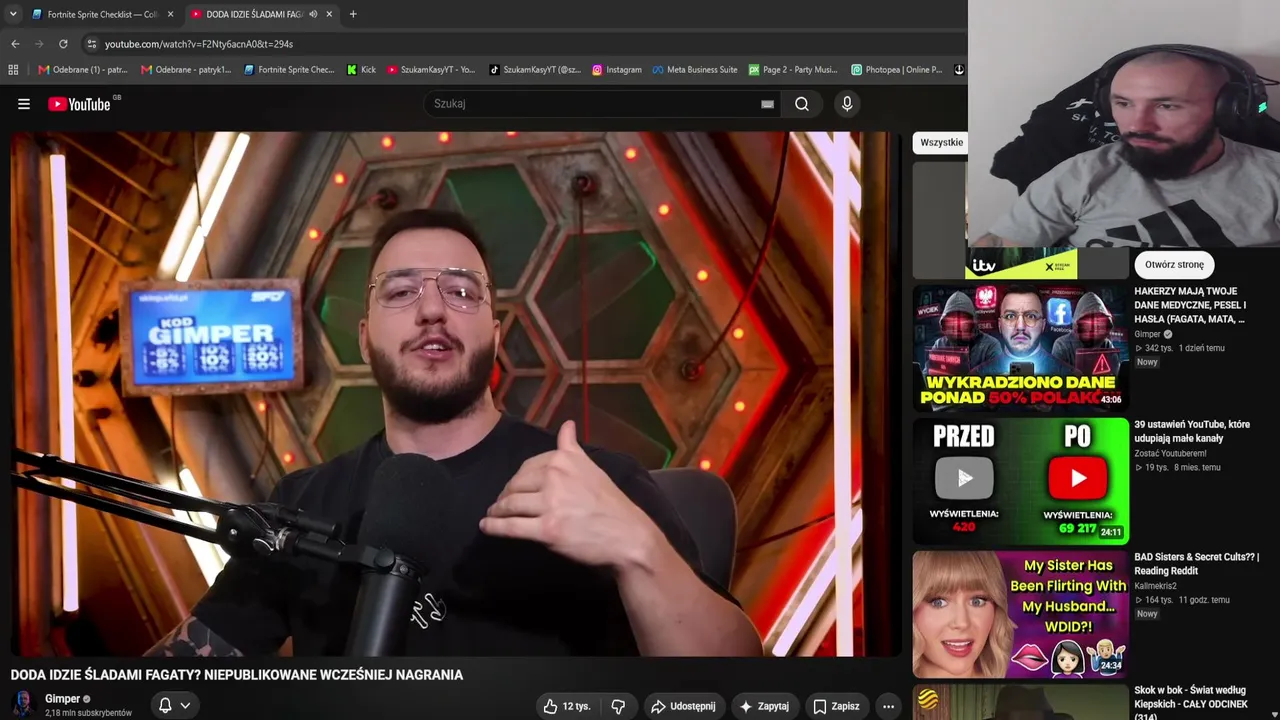Open the My Sister Has Been Flirting thumbnail
The width and height of the screenshot is (1280, 720).
[1020, 614]
